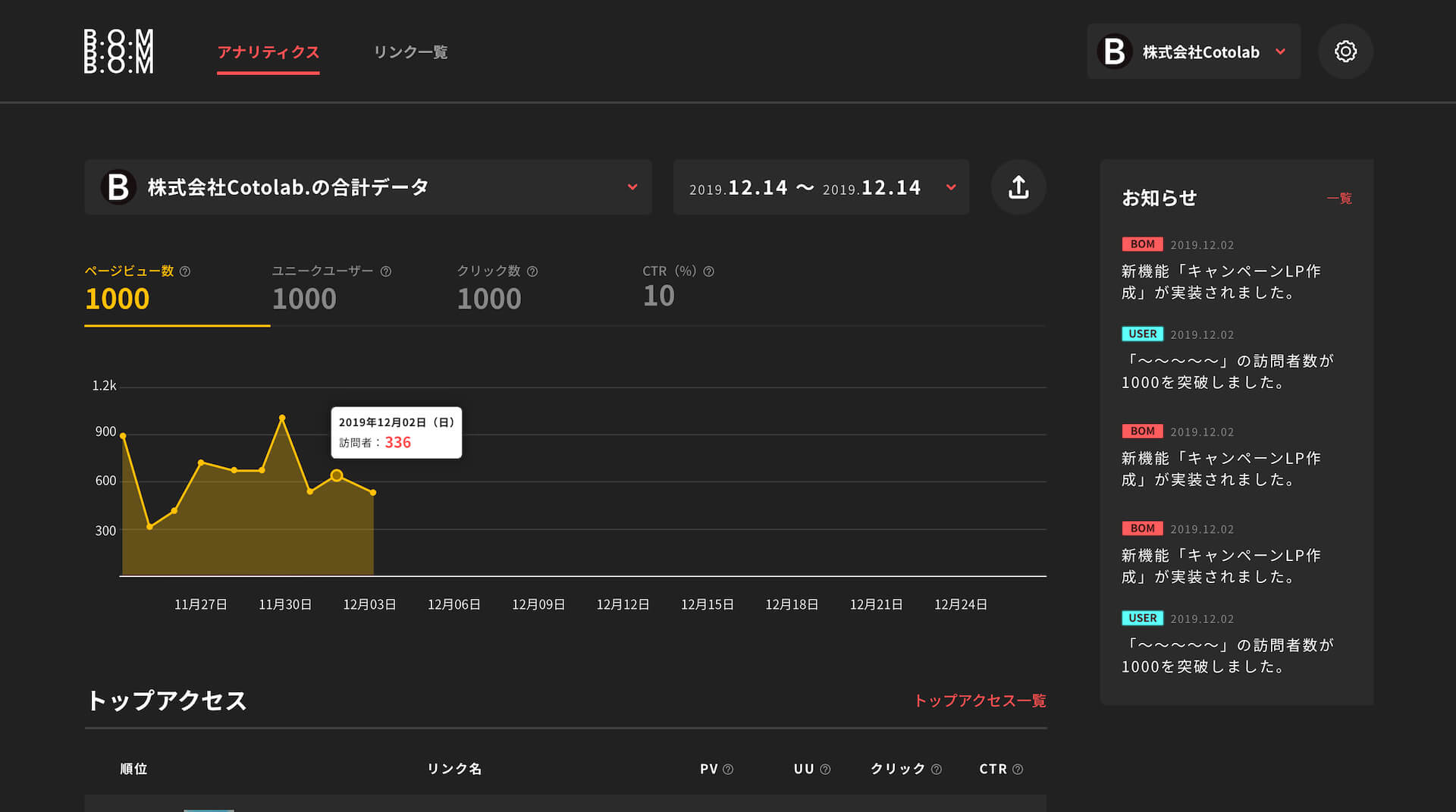Select CTR (%) metric tab
1456x812 pixels.
click(x=679, y=287)
